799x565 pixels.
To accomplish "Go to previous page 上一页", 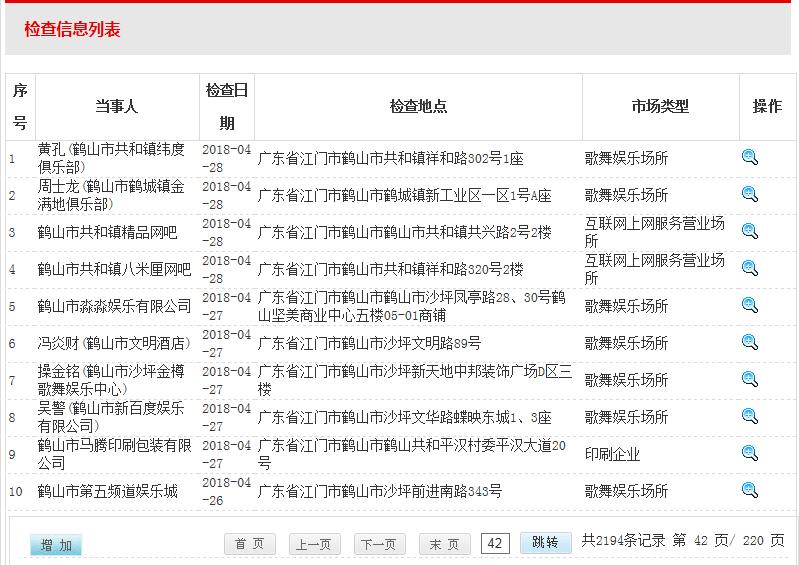I will (314, 544).
